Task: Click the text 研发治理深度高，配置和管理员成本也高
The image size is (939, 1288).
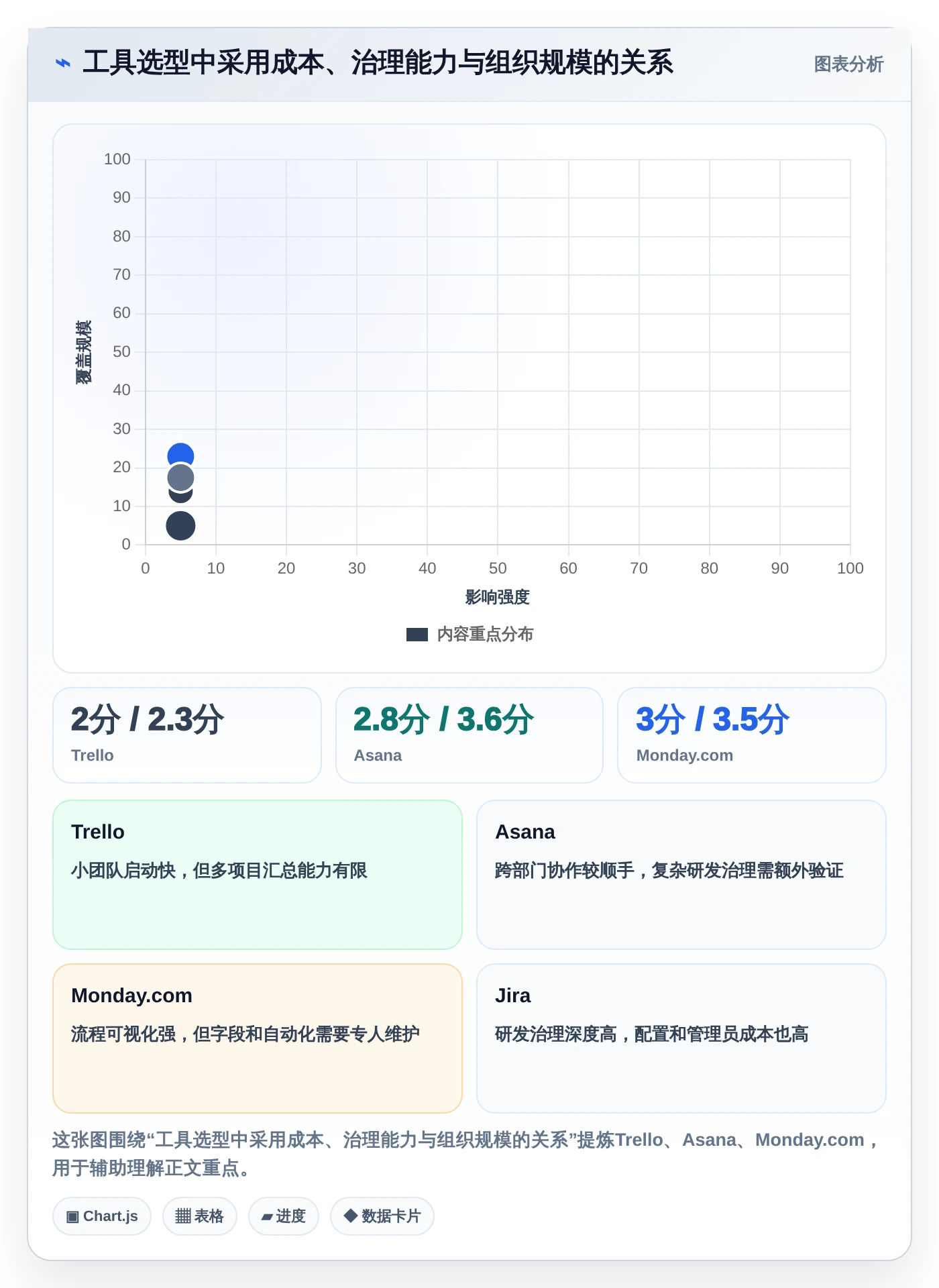Action: pos(652,1034)
